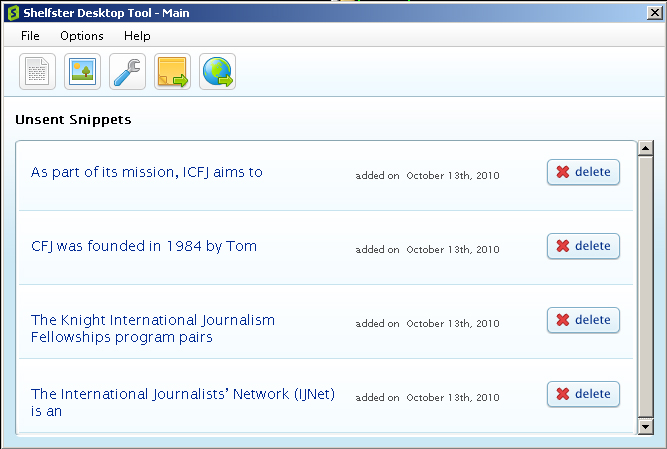
Task: Click the vertical scrollbar thumb of snippets list
Action: [x=645, y=287]
